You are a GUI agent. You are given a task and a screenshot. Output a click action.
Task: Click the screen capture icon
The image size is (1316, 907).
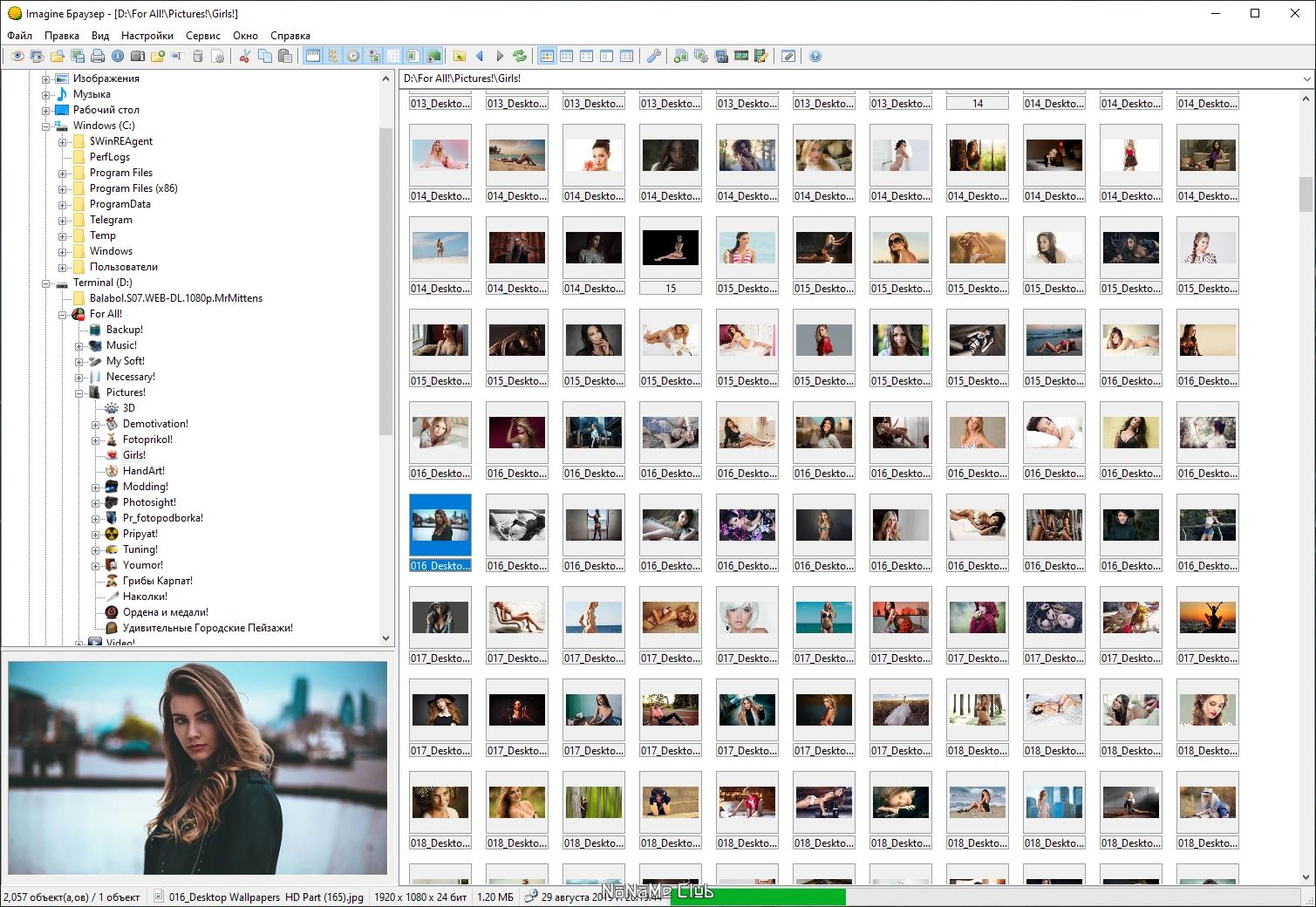[721, 56]
